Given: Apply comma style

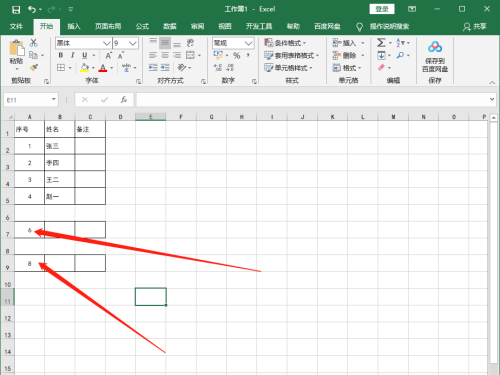Looking at the screenshot, I should (248, 55).
